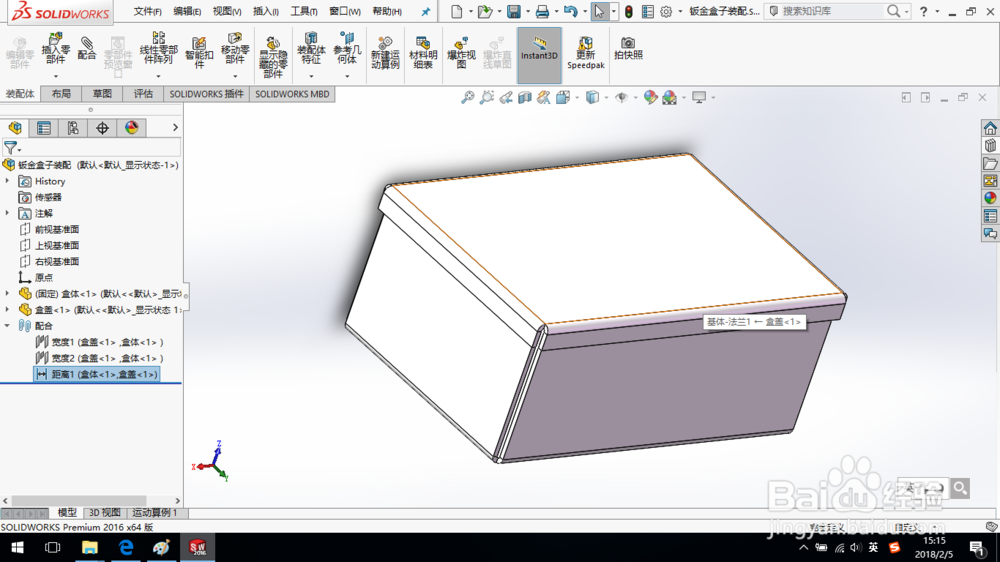Click the Insert Components icon
Image resolution: width=1000 pixels, height=562 pixels.
(55, 48)
